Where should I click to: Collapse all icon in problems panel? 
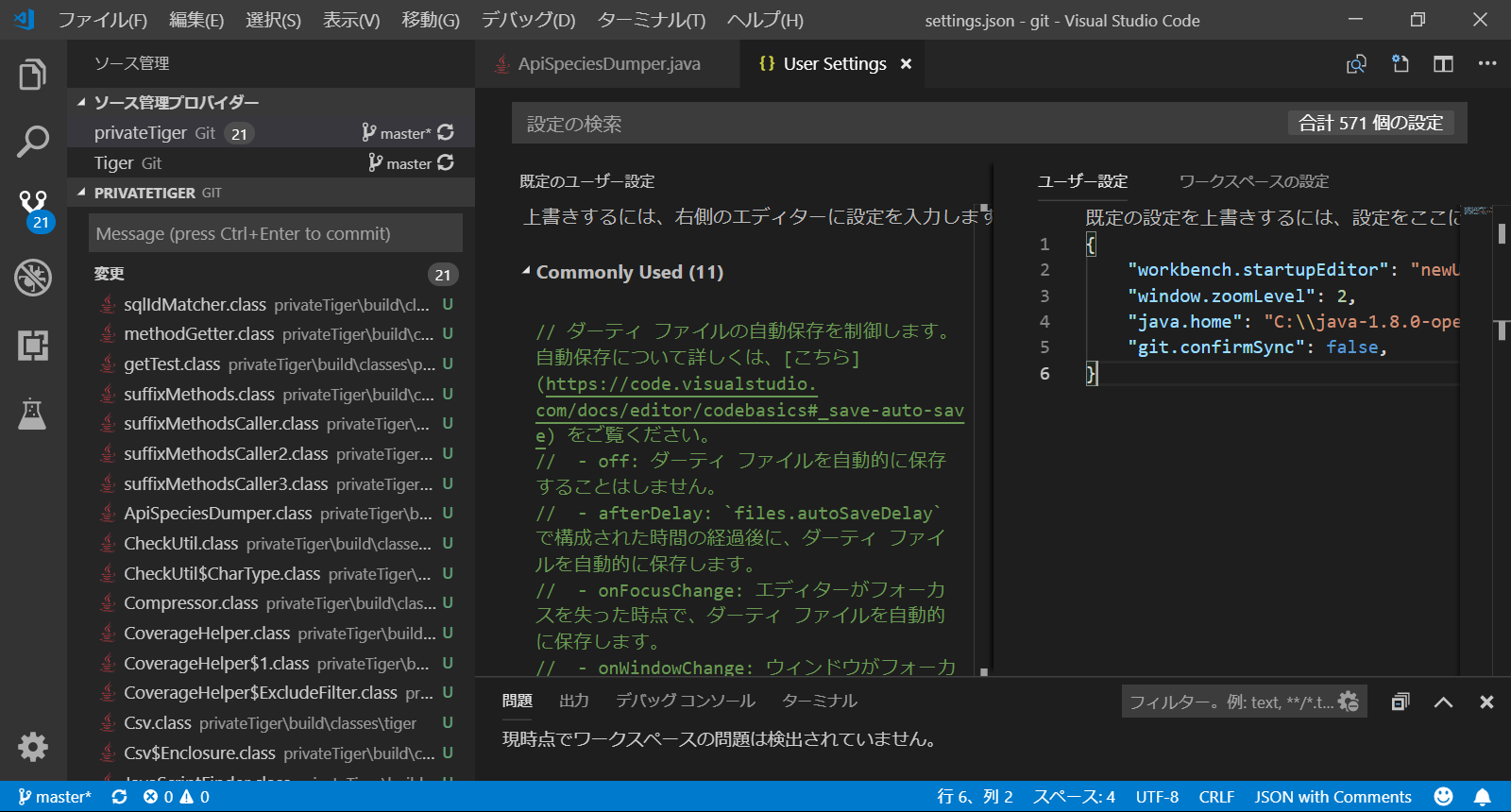(1401, 702)
